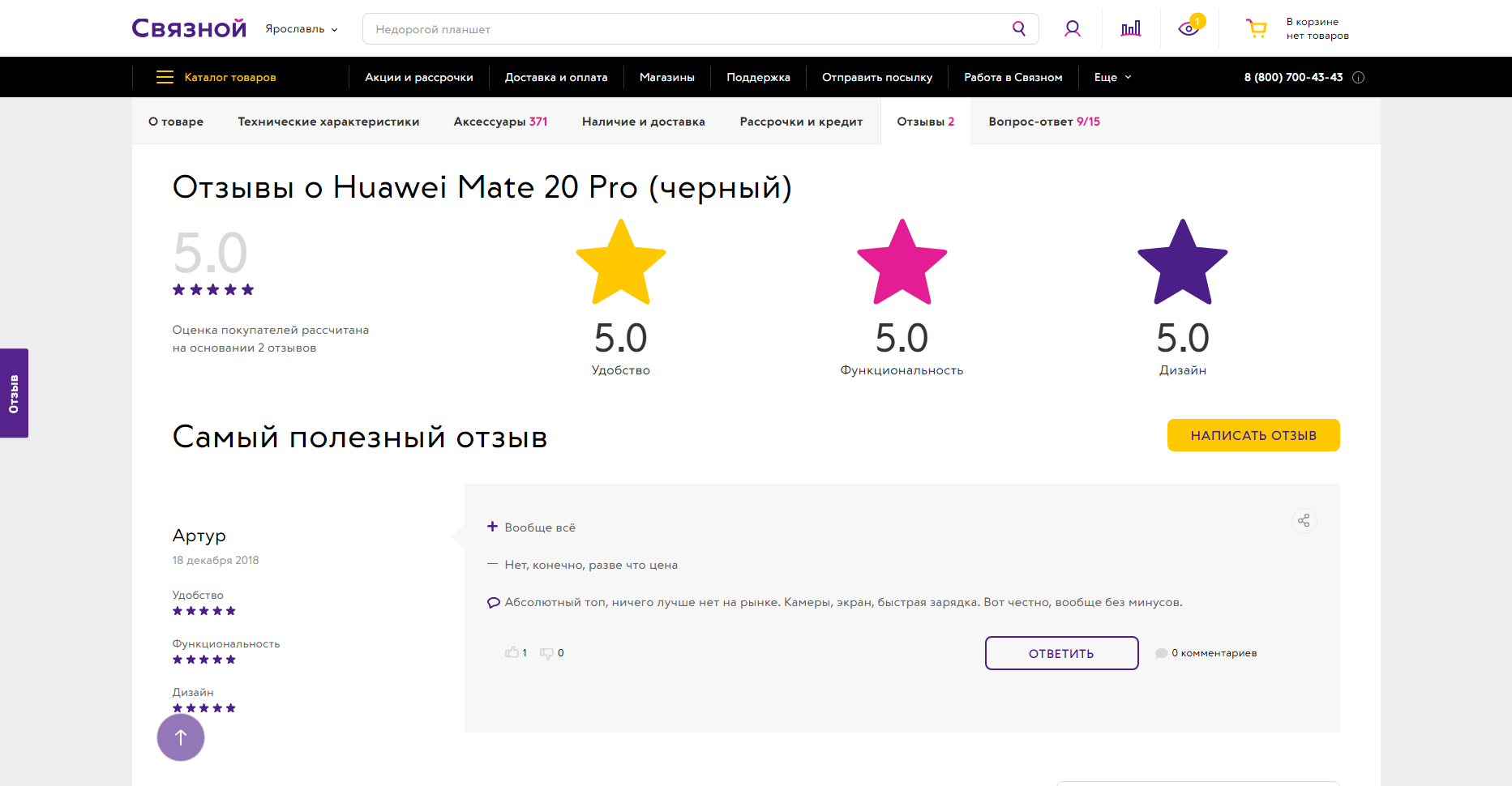Select the Отзывы 2 tab

click(x=926, y=122)
